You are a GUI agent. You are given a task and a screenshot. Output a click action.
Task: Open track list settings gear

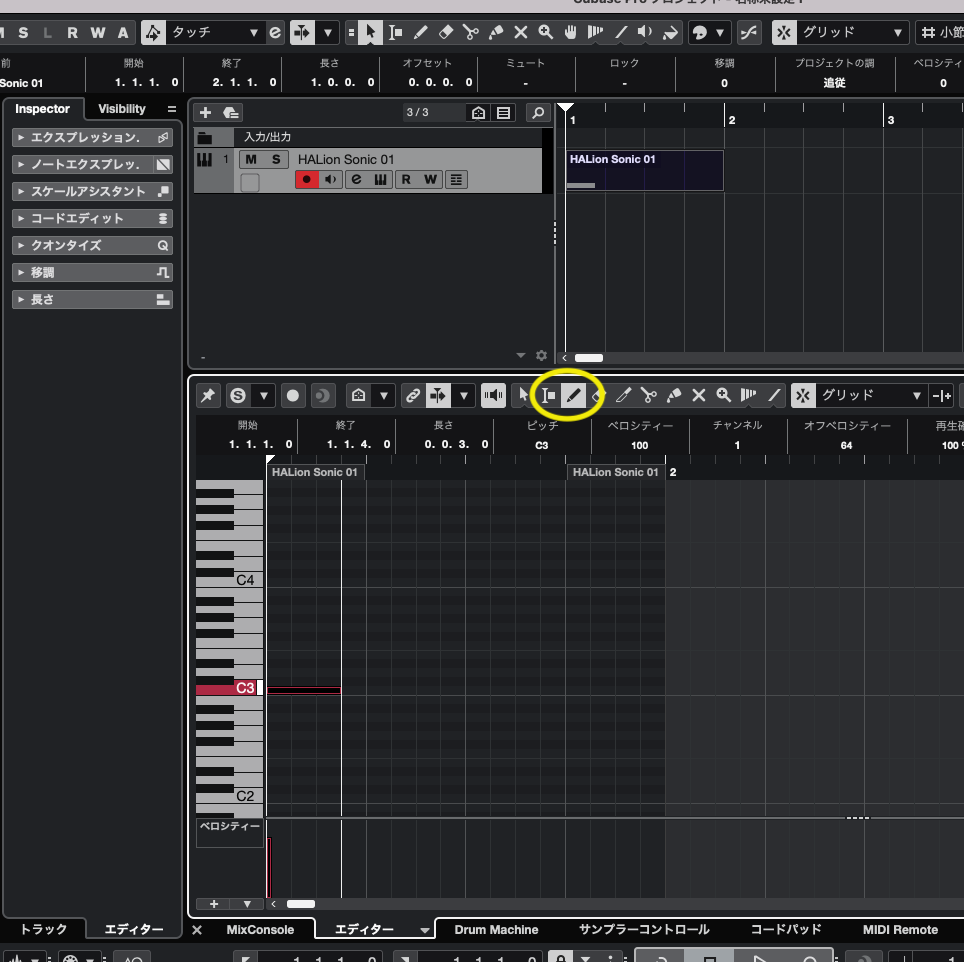point(541,355)
